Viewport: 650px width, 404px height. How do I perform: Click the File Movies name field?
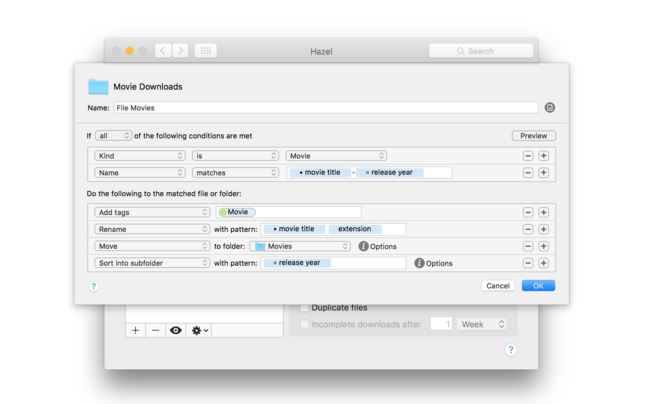326,108
